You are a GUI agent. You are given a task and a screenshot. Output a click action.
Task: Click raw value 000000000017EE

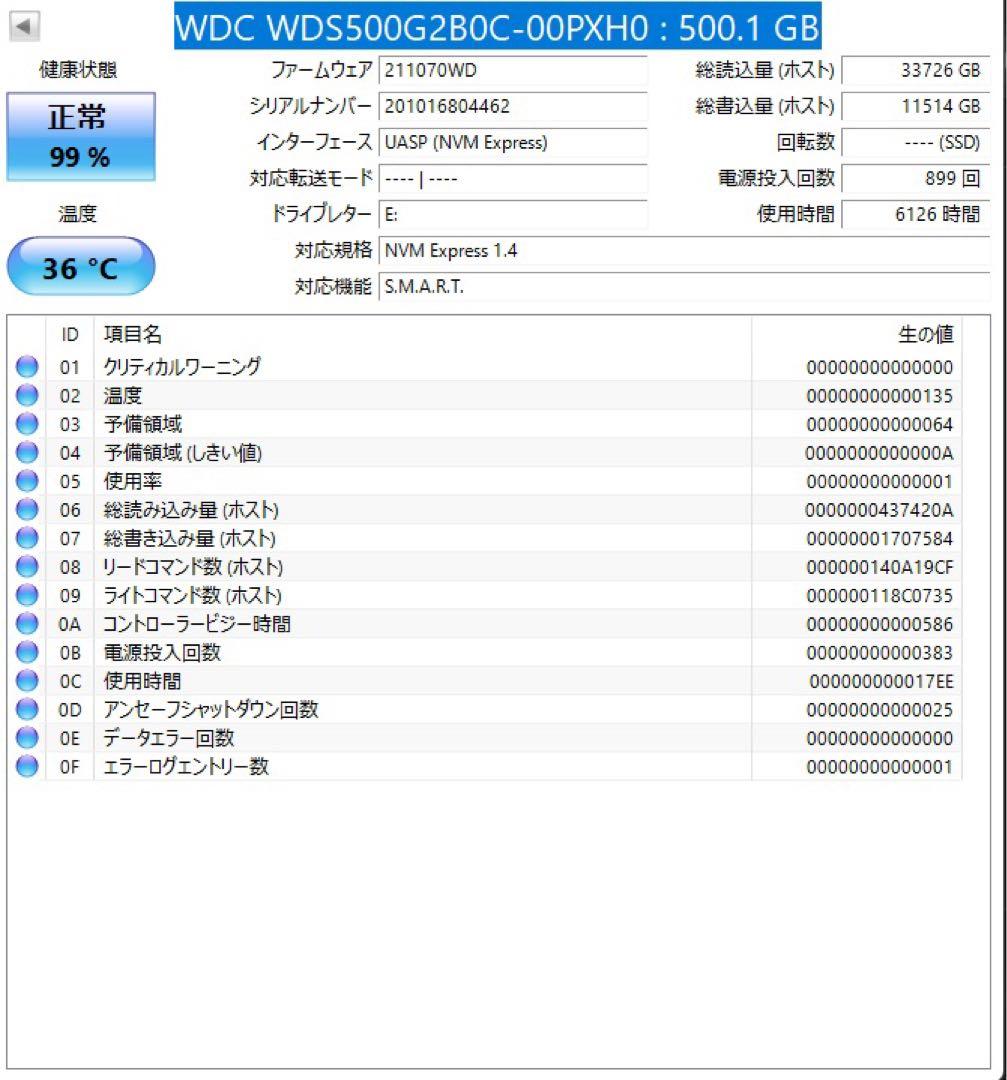pos(882,682)
